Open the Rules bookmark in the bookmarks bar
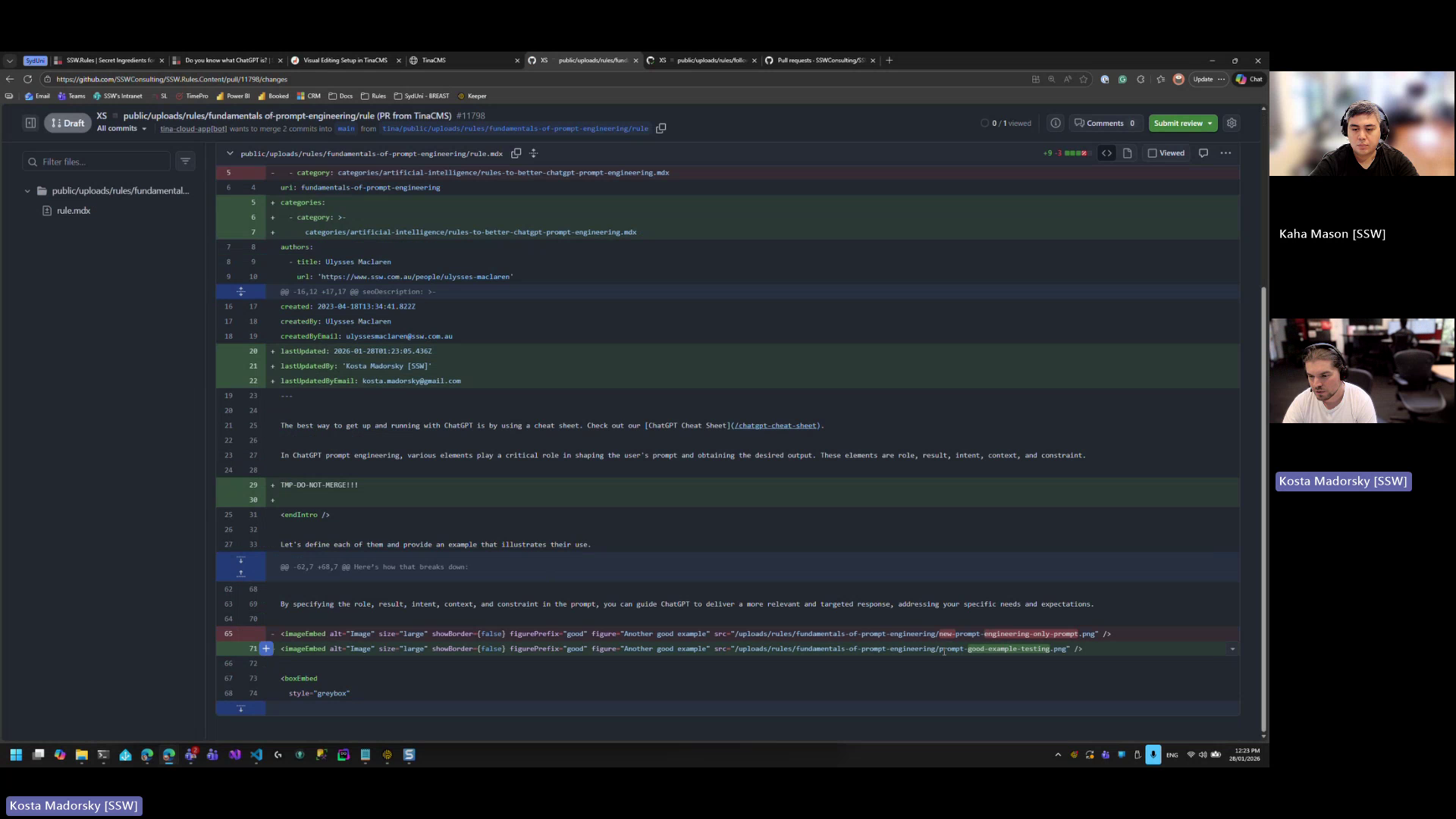Screen dimensions: 1456x819 374,96
